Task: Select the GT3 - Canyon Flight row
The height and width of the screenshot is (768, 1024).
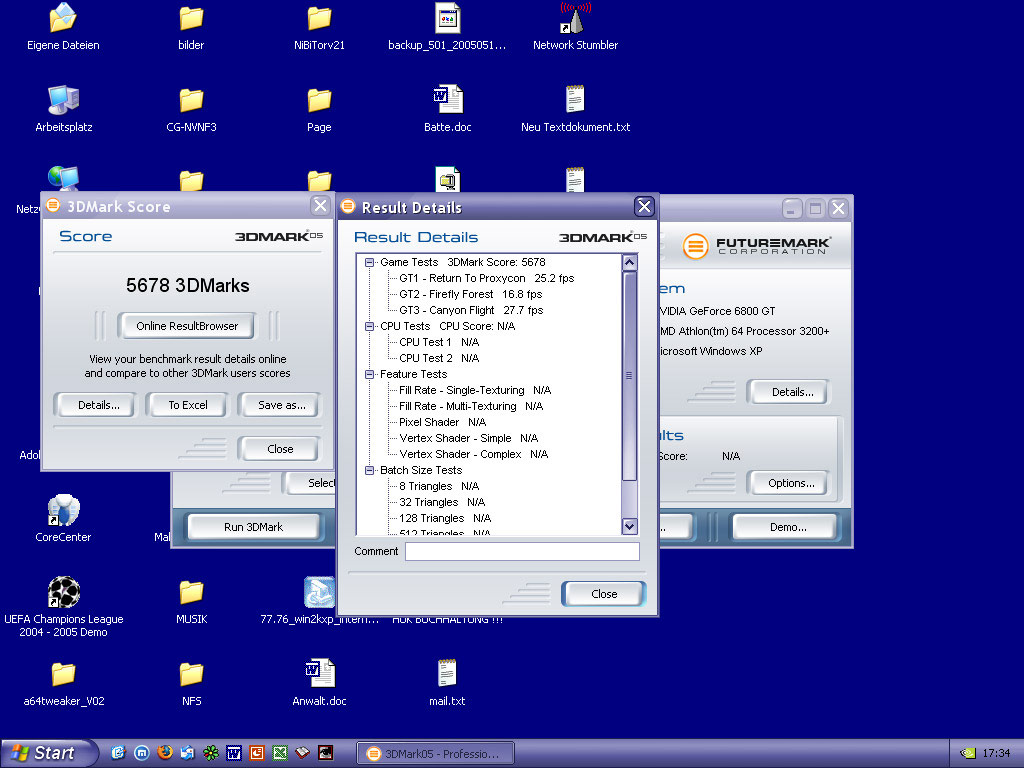Action: pos(471,310)
